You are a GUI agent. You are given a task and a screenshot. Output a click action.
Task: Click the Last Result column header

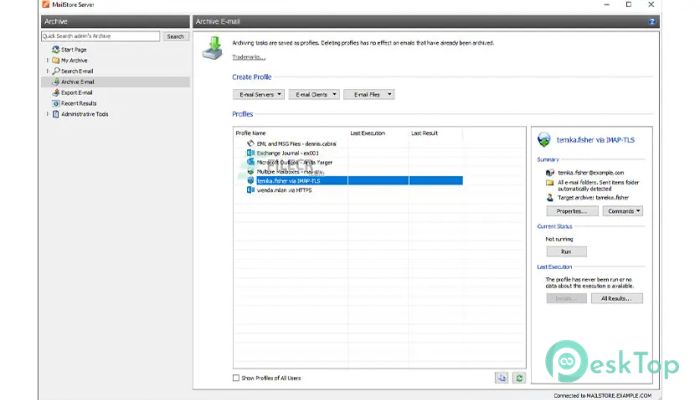[424, 133]
